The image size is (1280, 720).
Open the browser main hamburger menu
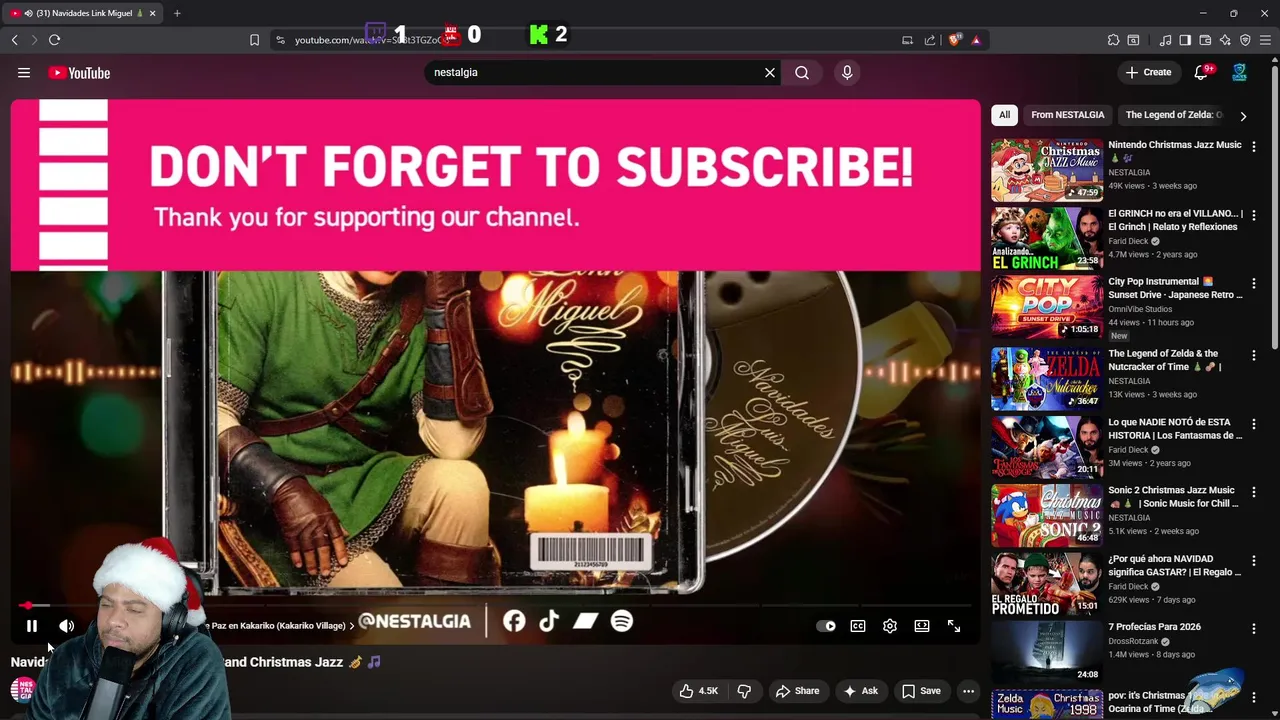click(x=1266, y=40)
